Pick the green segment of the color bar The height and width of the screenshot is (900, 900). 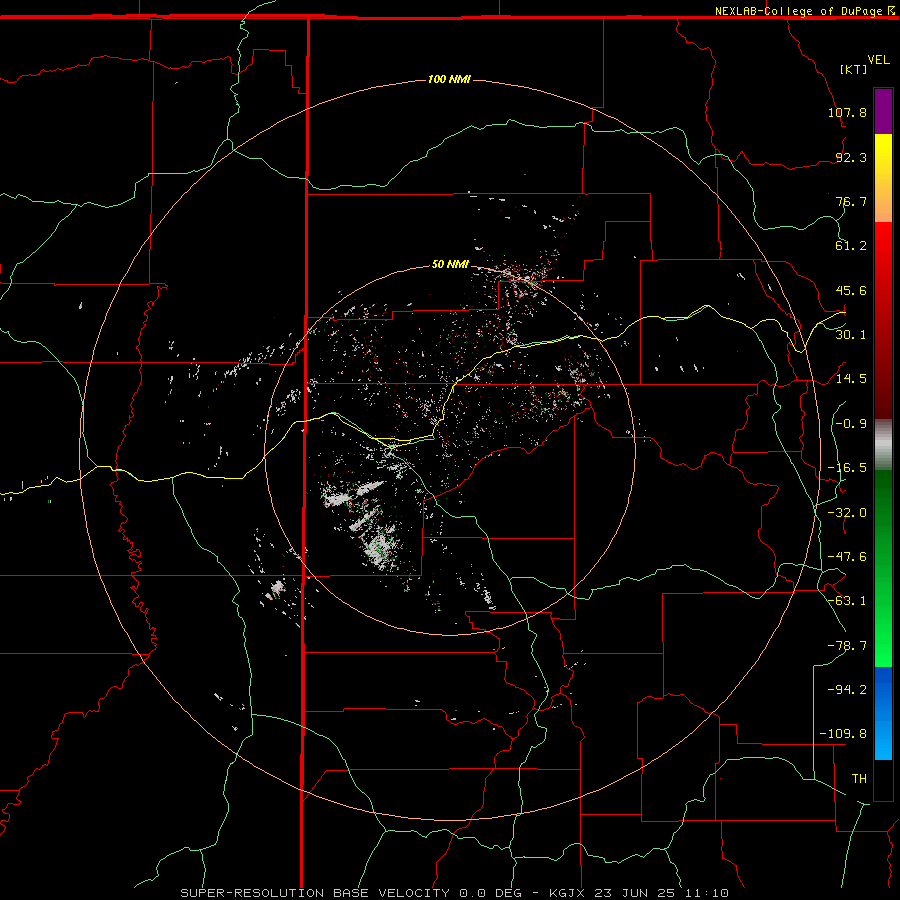tap(883, 568)
